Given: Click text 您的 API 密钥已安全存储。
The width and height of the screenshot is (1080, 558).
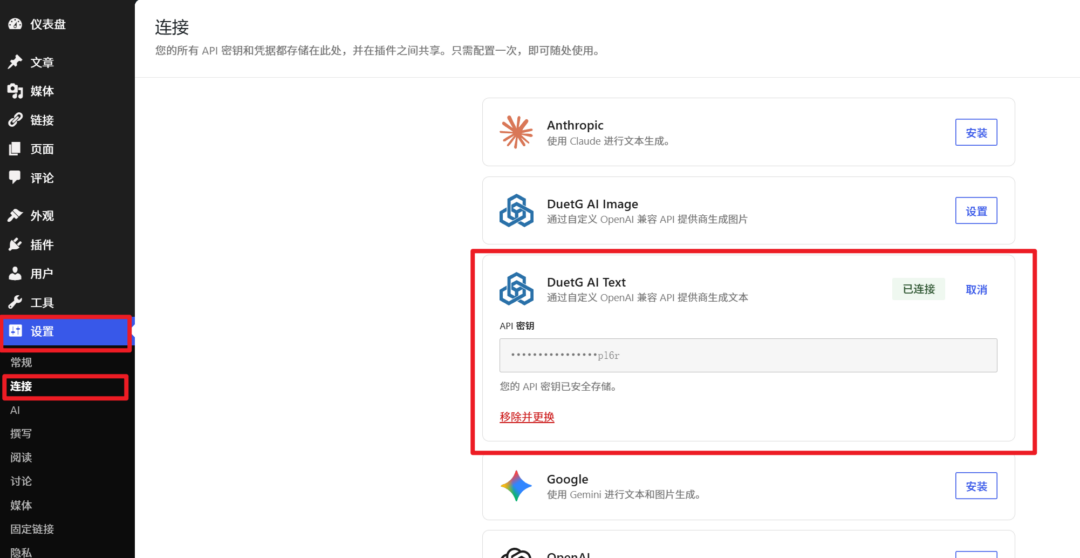Looking at the screenshot, I should coord(558,386).
